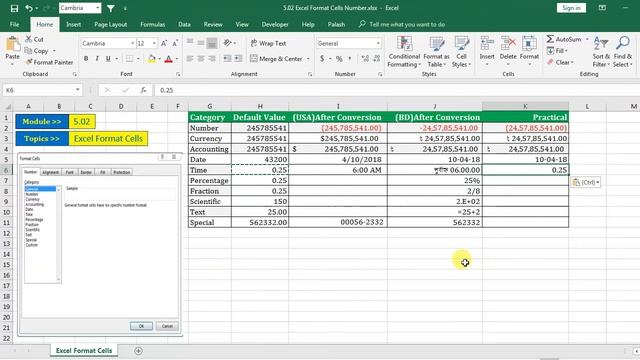Switch to the Page Layout tab

pos(111,24)
